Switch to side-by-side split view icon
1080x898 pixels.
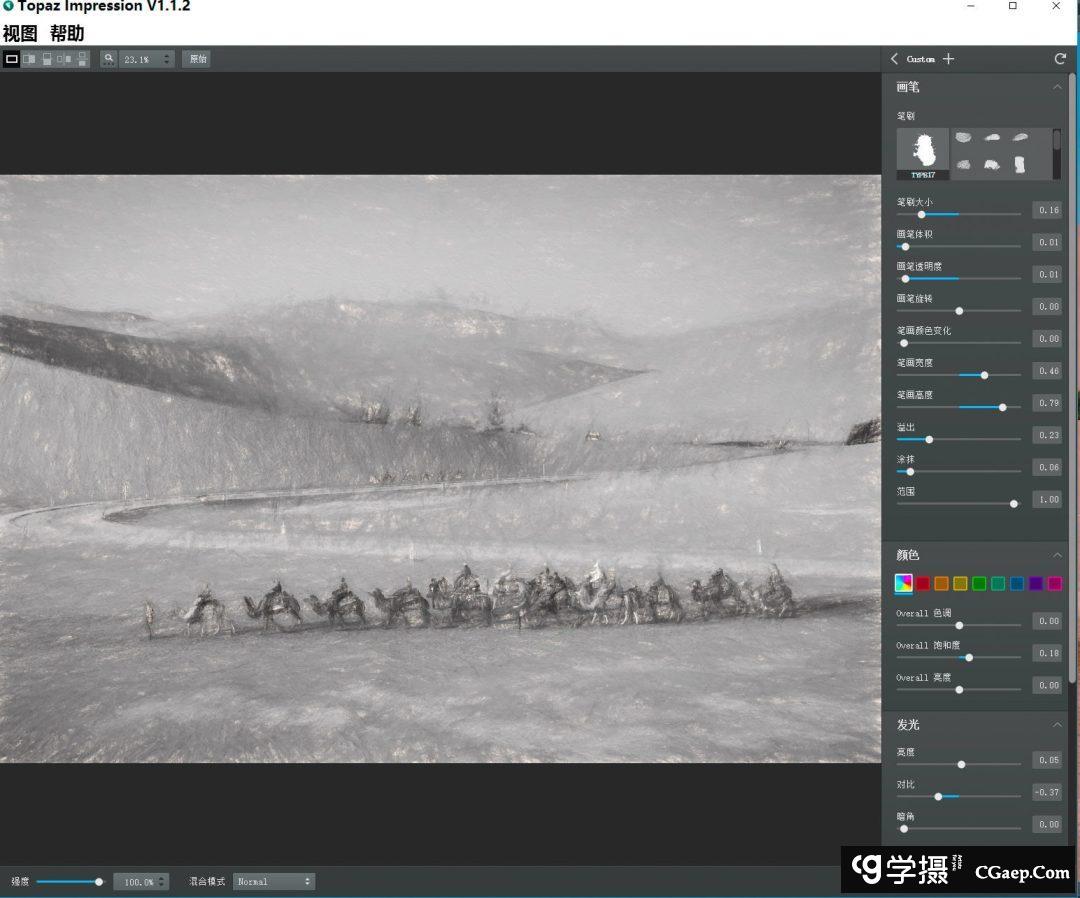tap(30, 59)
